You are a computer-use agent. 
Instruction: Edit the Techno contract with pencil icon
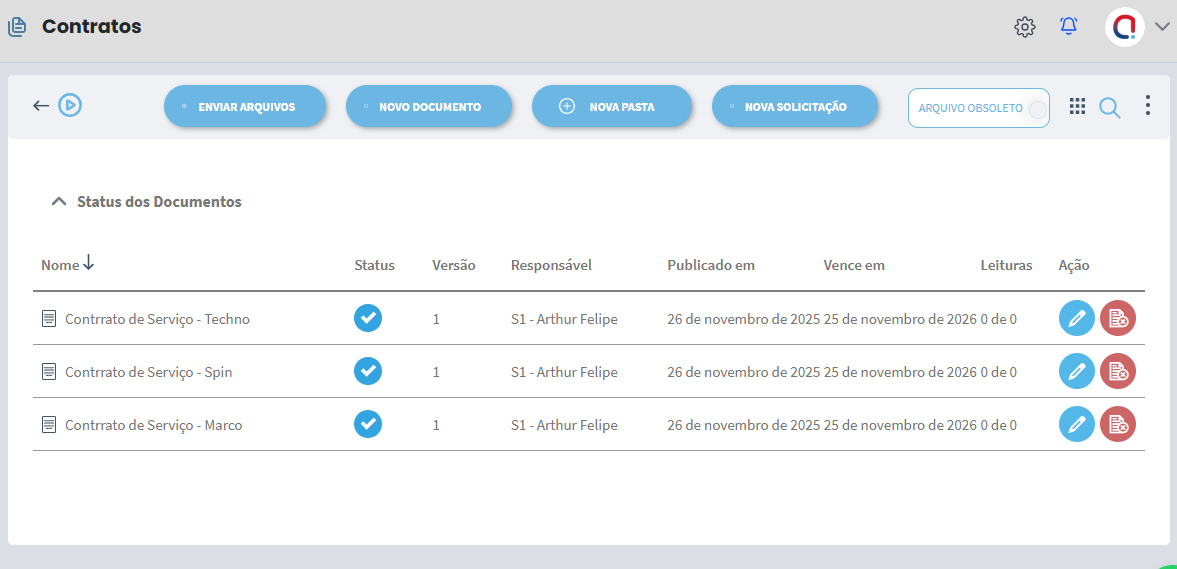click(1077, 319)
